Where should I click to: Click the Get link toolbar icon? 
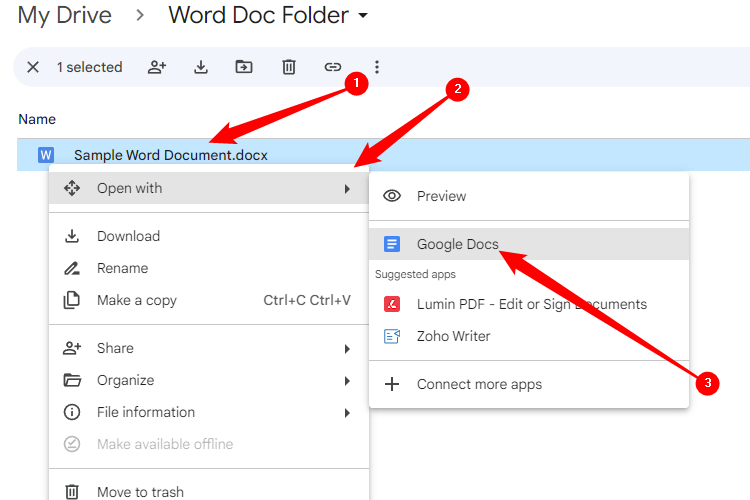click(332, 67)
